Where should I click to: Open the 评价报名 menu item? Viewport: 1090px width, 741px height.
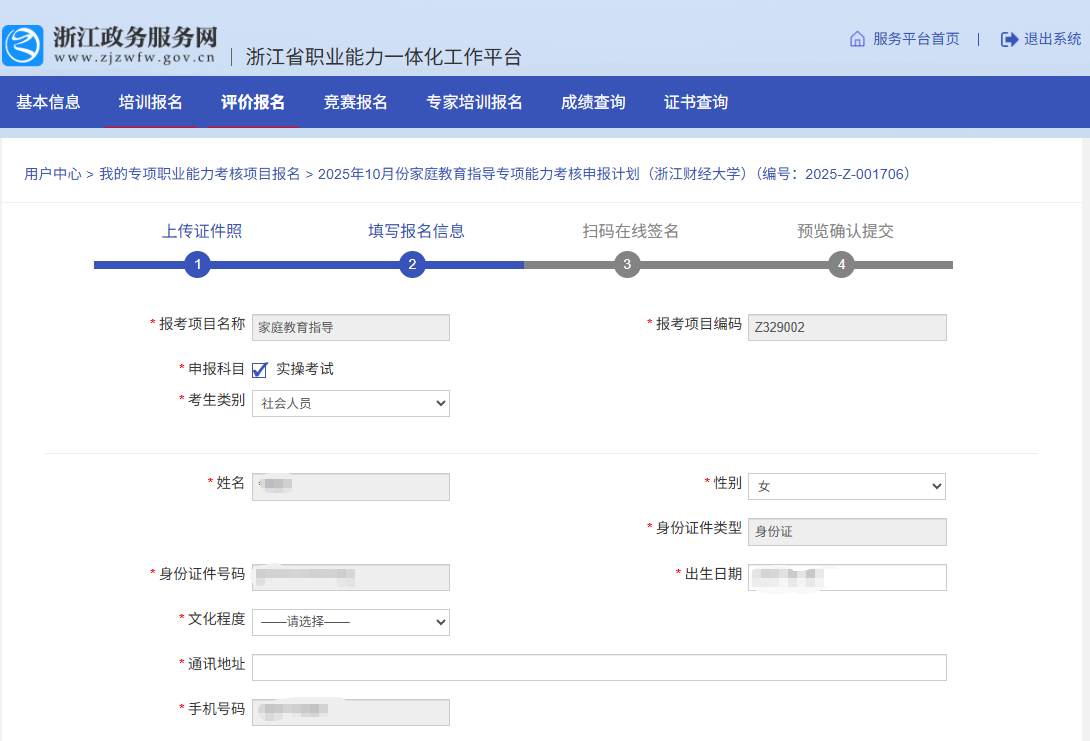pos(253,102)
